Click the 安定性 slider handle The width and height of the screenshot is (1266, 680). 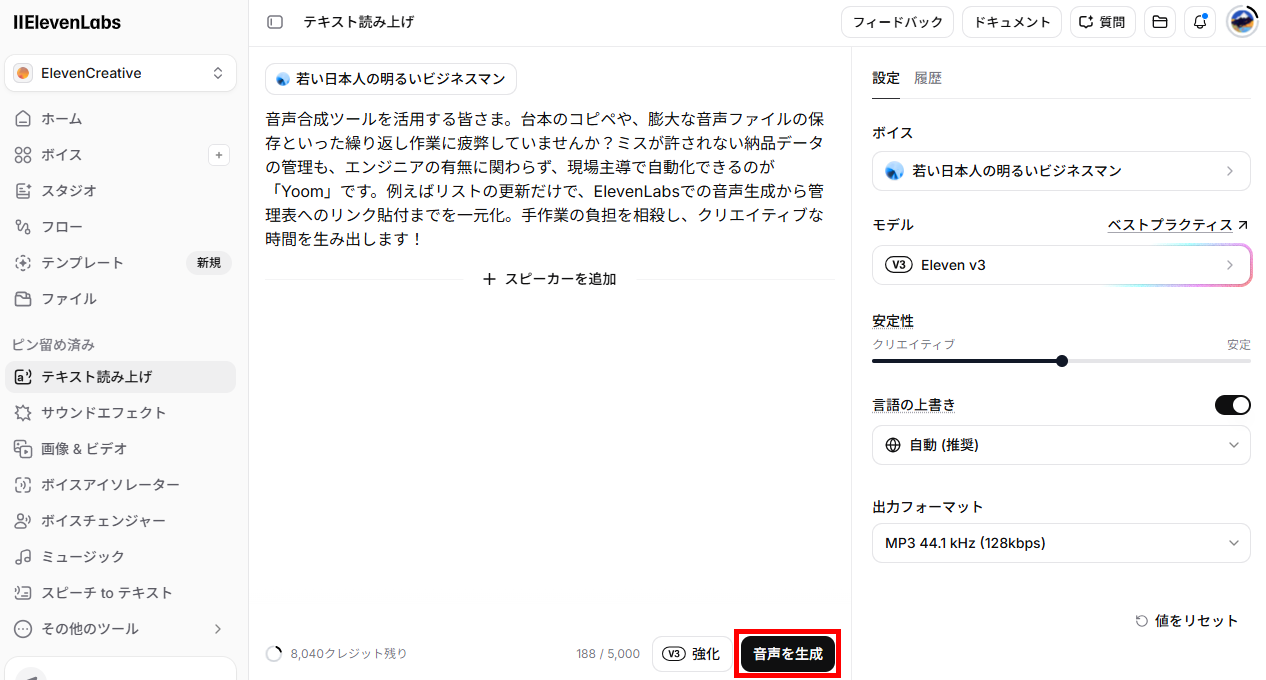coord(1062,361)
